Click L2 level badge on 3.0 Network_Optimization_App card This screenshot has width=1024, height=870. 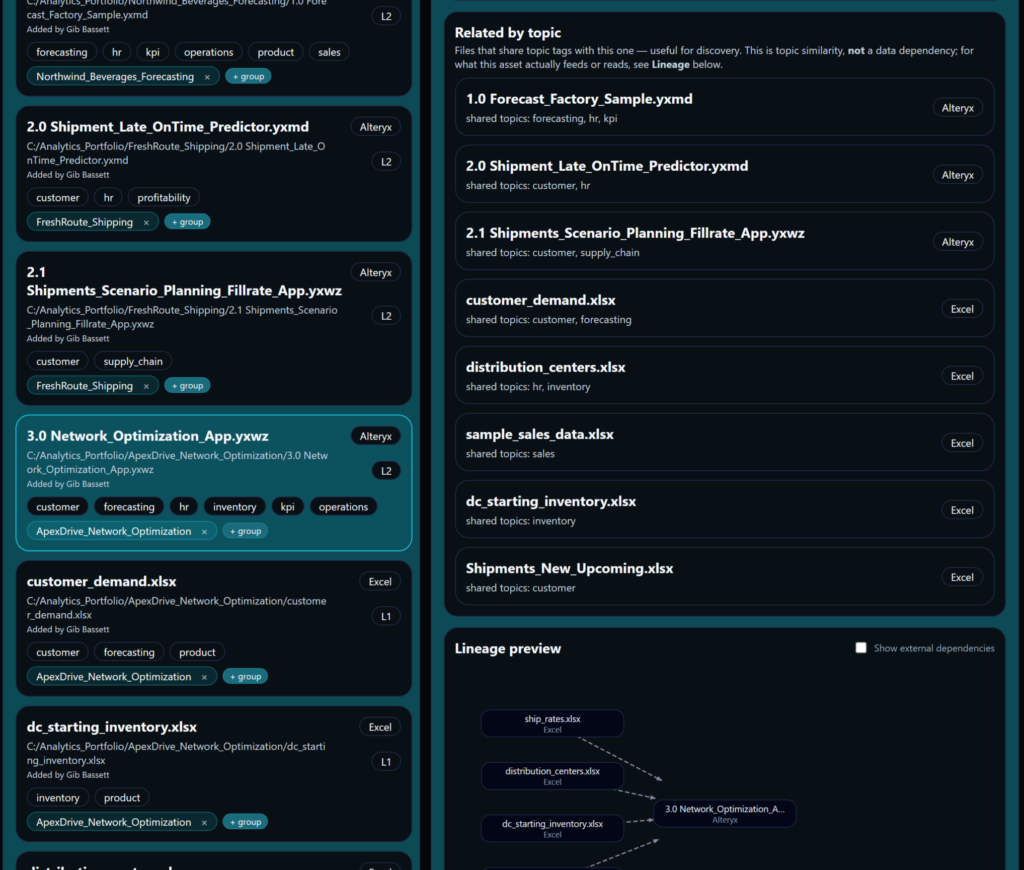[386, 471]
